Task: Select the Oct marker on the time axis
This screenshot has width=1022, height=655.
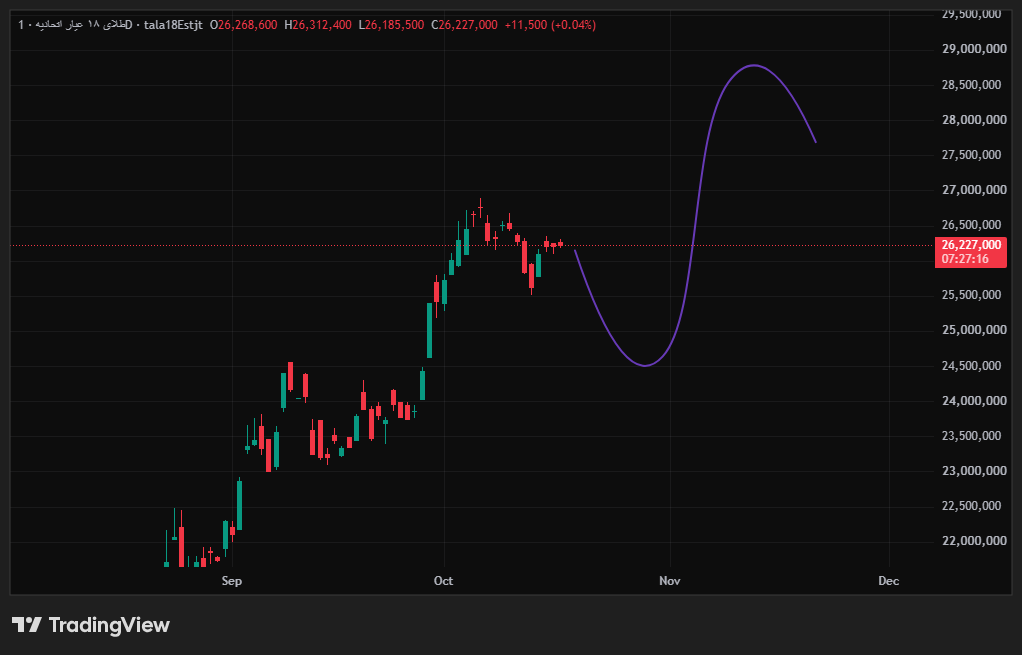Action: tap(443, 581)
